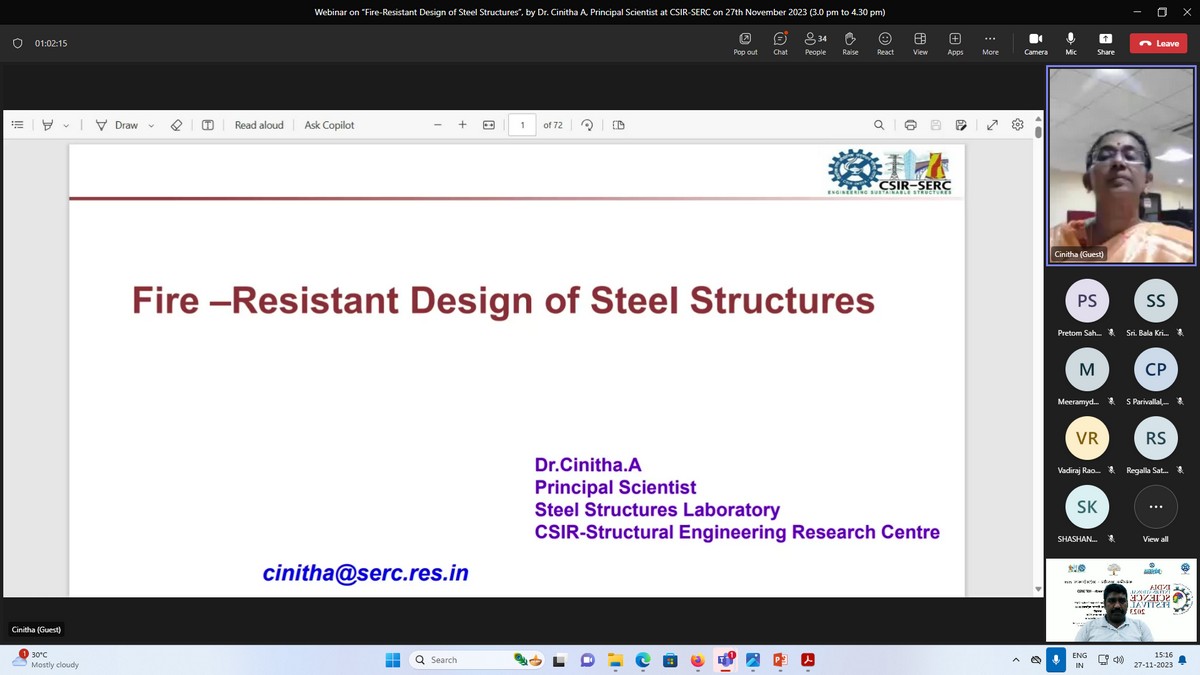Click the system tray microphone indicator

point(1054,660)
